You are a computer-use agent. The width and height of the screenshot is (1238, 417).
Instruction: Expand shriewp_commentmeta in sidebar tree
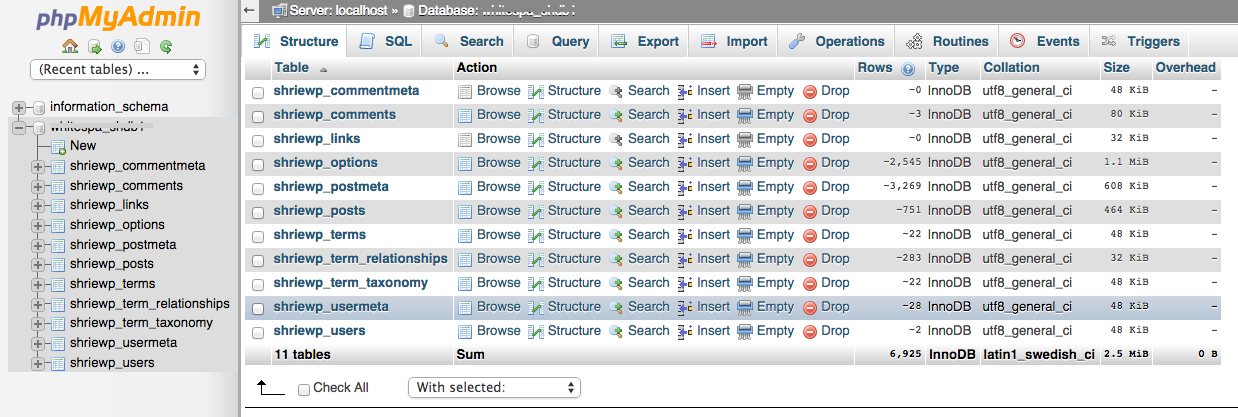point(38,166)
